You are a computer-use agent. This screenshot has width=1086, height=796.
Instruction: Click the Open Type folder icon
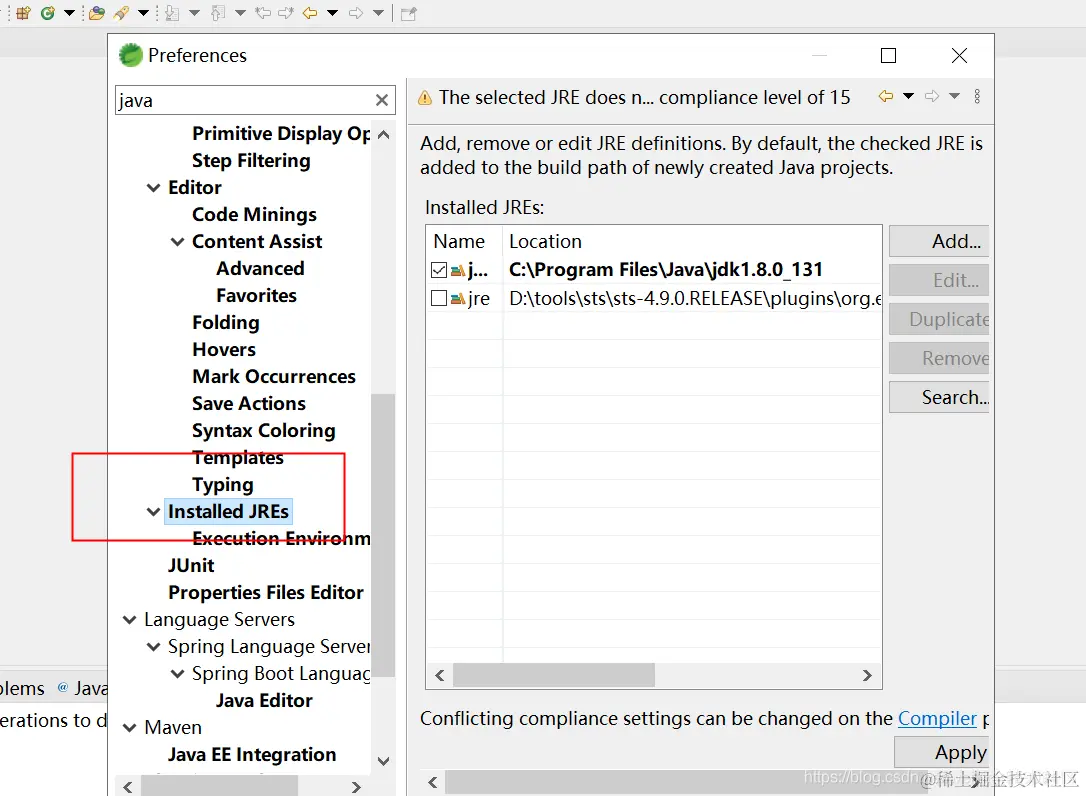[x=98, y=13]
